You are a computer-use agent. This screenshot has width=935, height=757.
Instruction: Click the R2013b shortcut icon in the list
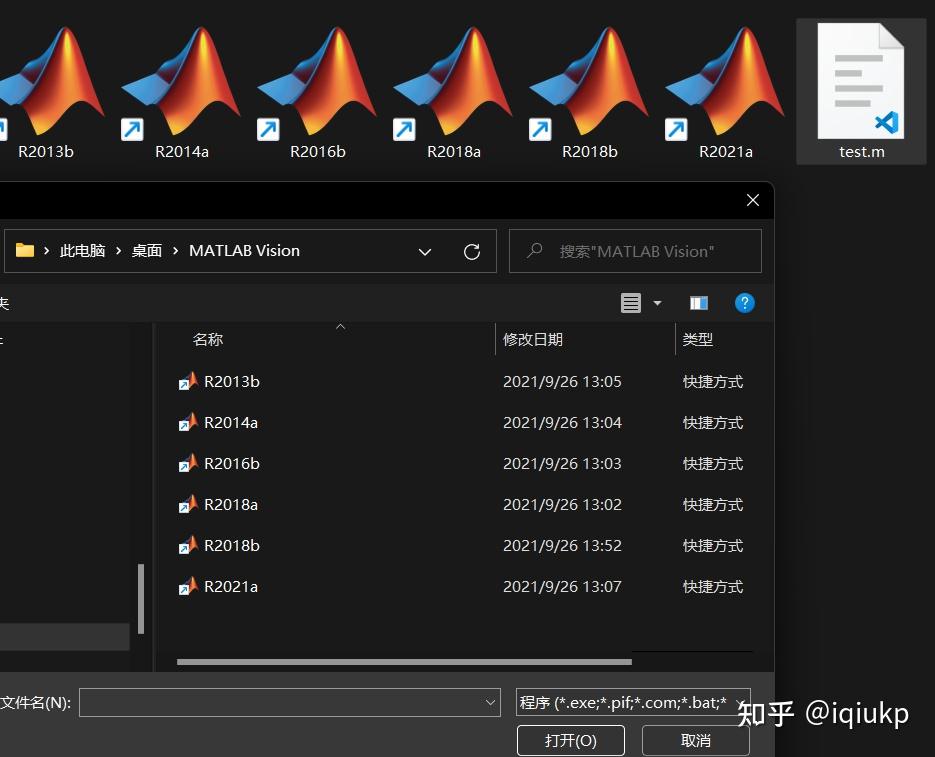(188, 381)
